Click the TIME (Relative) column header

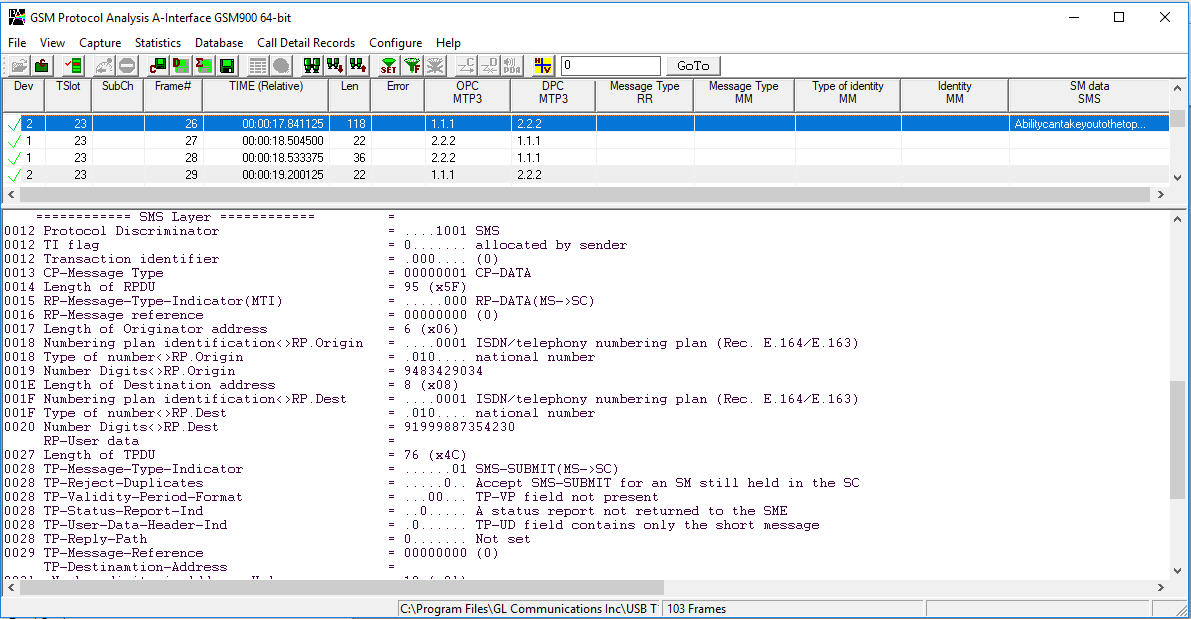(x=266, y=95)
